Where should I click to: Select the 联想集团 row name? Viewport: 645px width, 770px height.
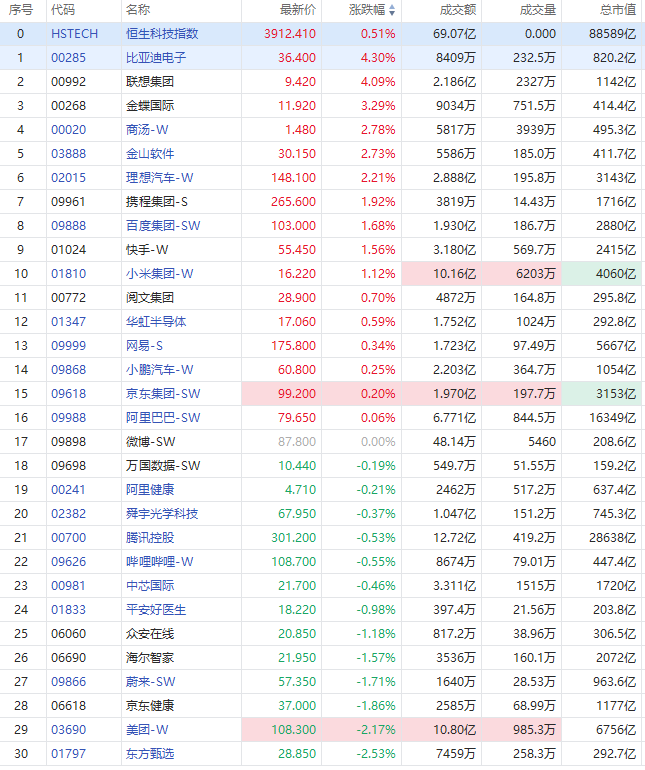click(150, 82)
